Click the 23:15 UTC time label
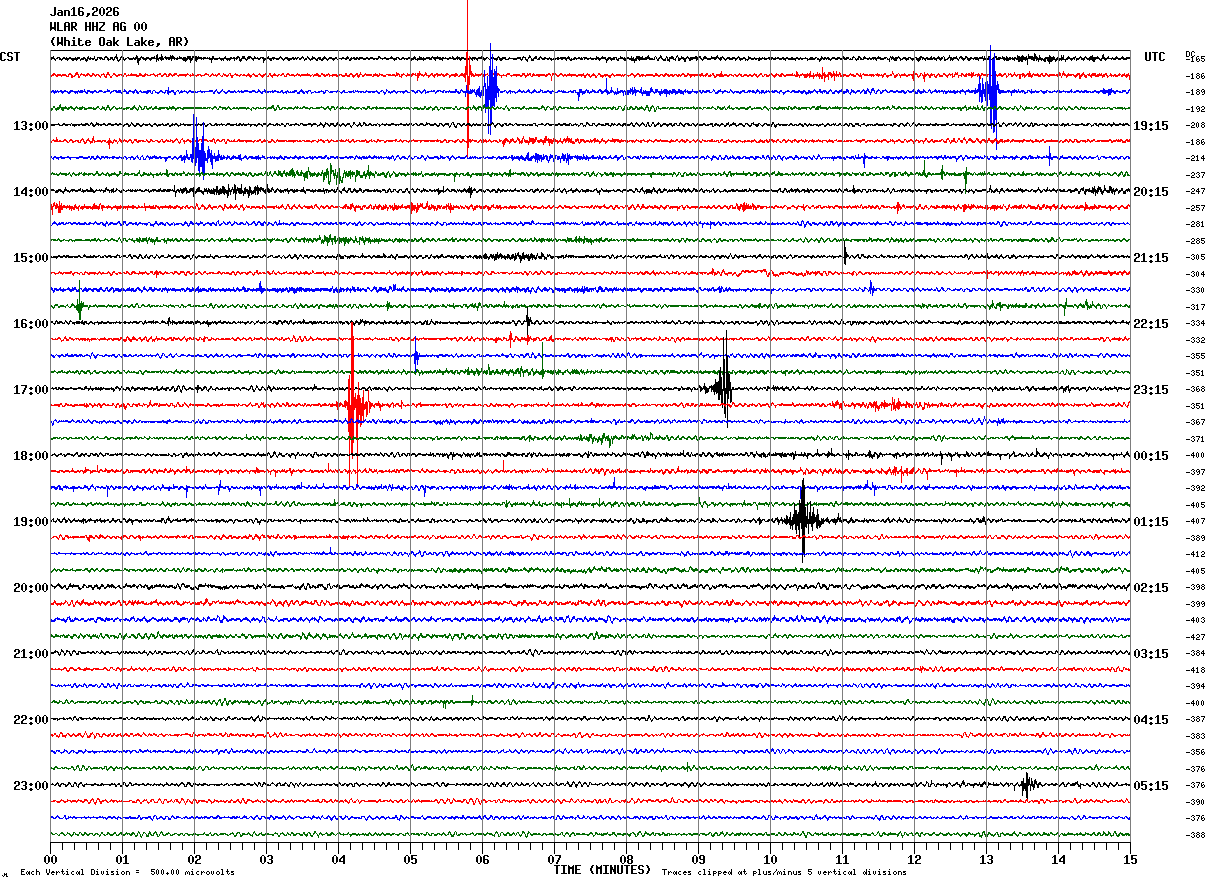 pos(1151,390)
